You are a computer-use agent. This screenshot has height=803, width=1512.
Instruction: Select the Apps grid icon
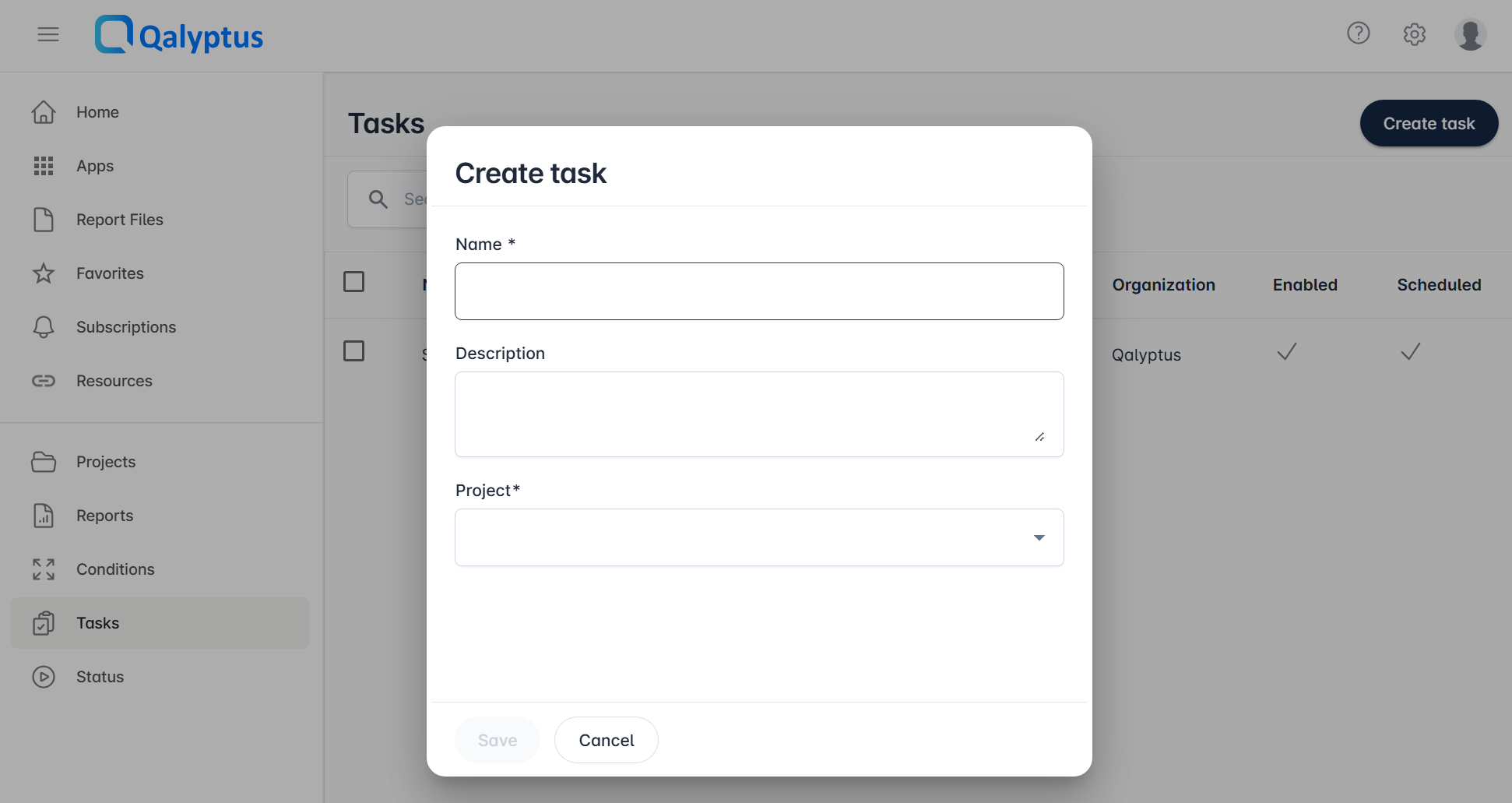(x=44, y=165)
